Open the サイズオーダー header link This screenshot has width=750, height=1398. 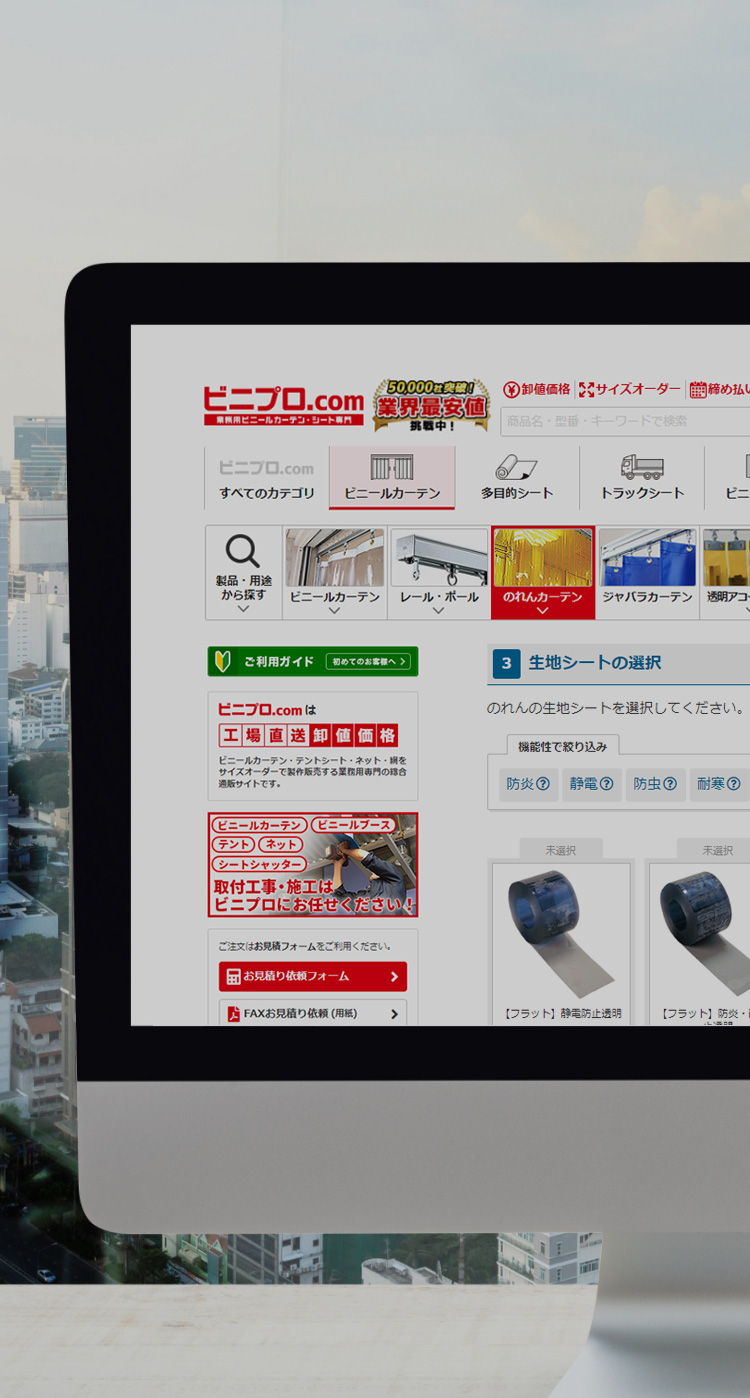pyautogui.click(x=629, y=389)
